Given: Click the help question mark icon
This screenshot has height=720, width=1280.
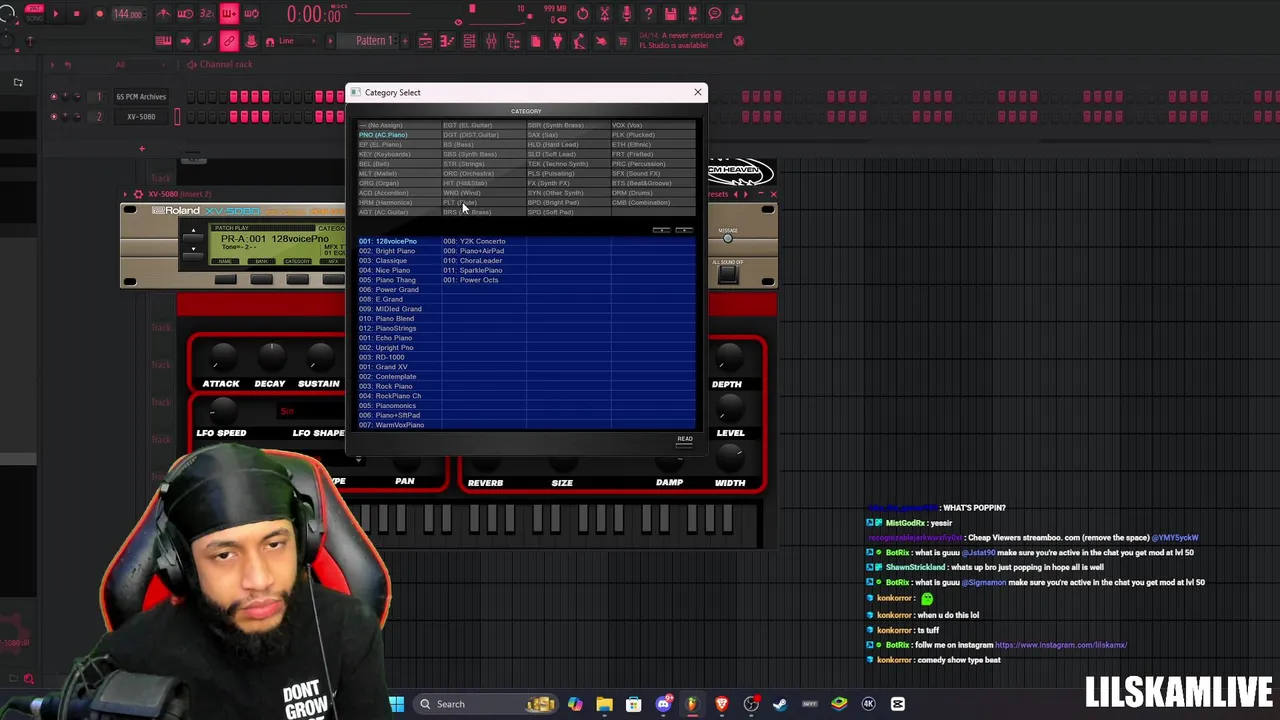Looking at the screenshot, I should pyautogui.click(x=649, y=13).
